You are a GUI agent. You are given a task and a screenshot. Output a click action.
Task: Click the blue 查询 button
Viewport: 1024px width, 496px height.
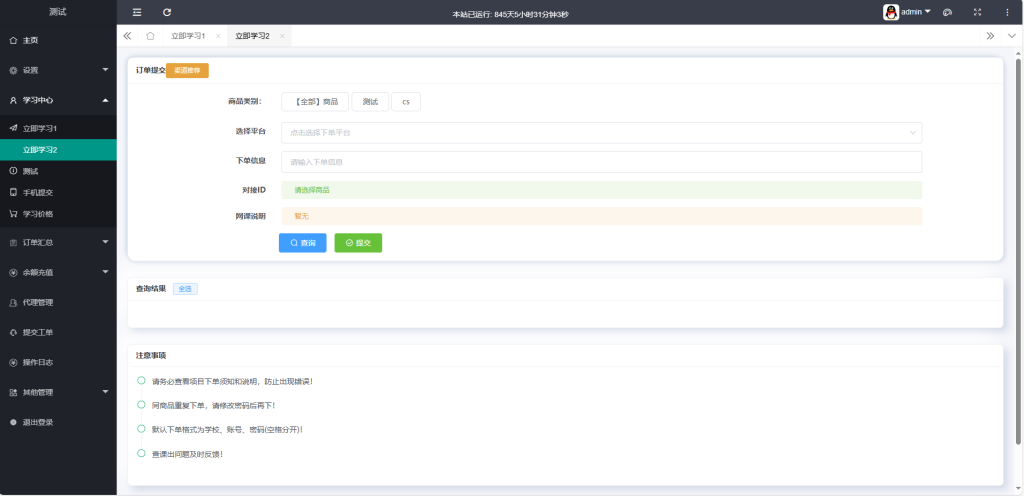pyautogui.click(x=302, y=243)
